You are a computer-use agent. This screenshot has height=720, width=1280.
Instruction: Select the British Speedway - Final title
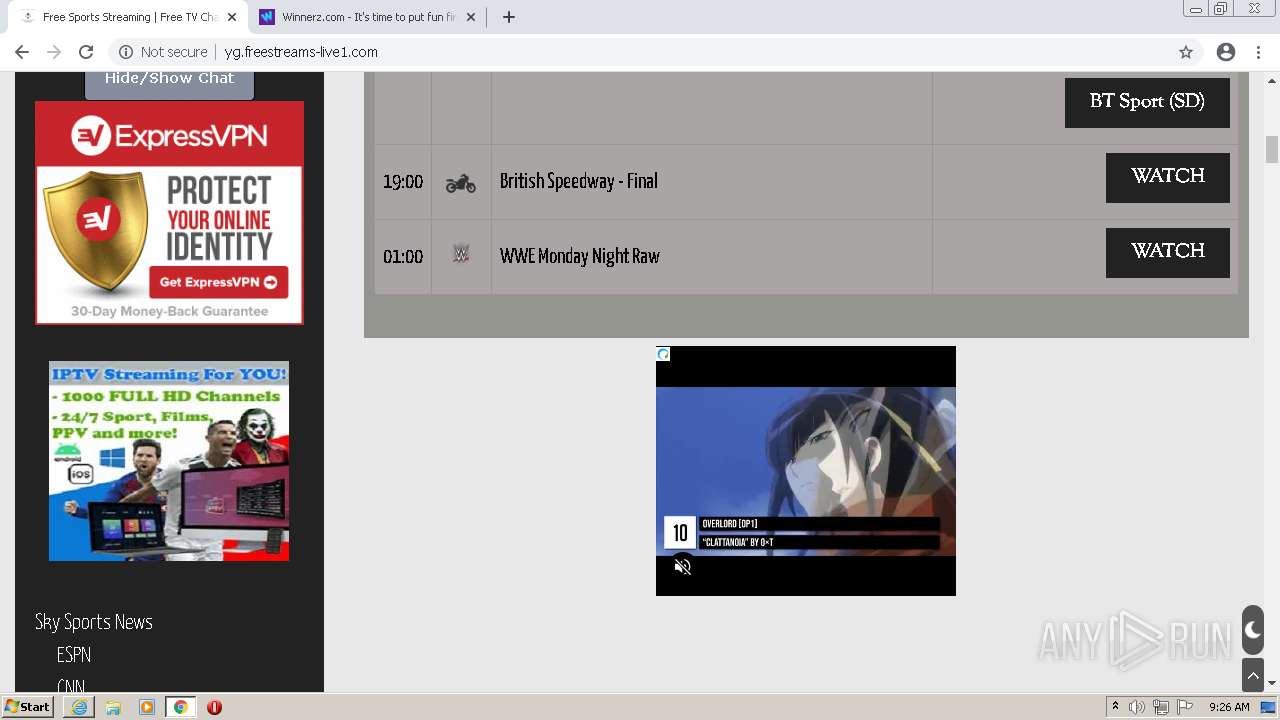[579, 181]
